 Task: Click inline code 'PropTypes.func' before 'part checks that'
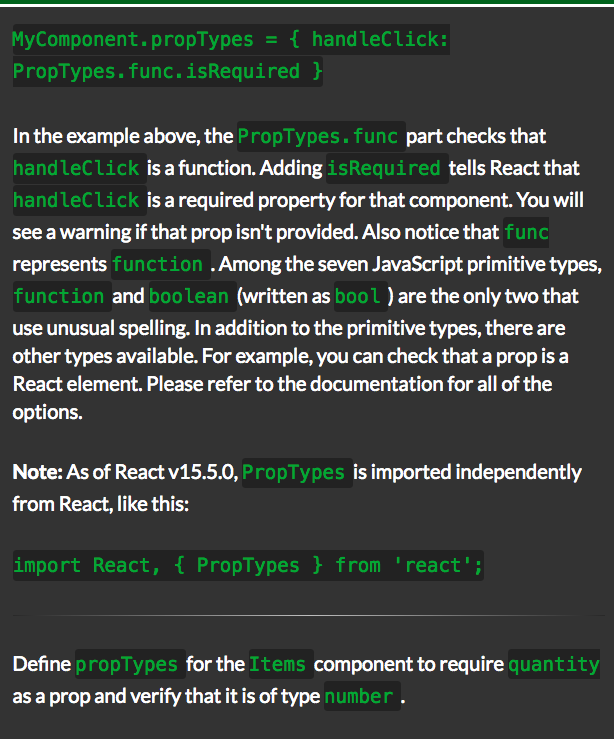pyautogui.click(x=321, y=136)
